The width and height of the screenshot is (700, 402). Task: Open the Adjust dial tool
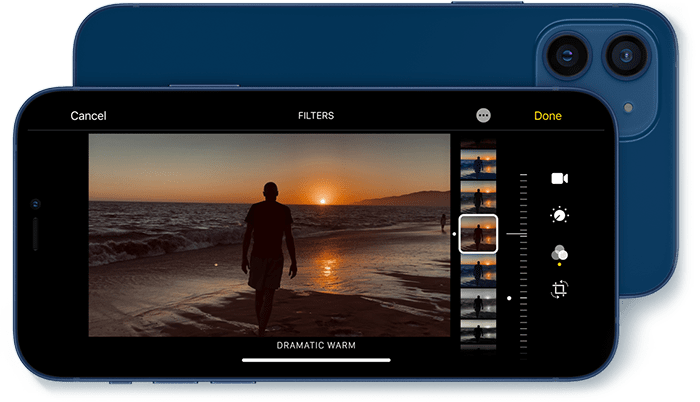(x=559, y=215)
